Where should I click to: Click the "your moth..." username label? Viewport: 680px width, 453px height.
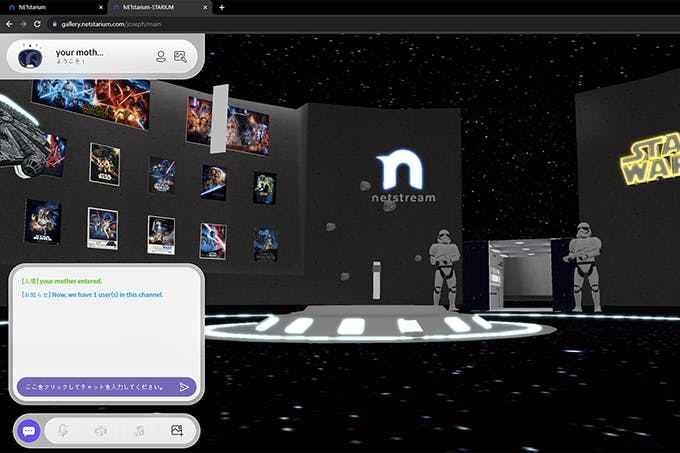[x=80, y=52]
